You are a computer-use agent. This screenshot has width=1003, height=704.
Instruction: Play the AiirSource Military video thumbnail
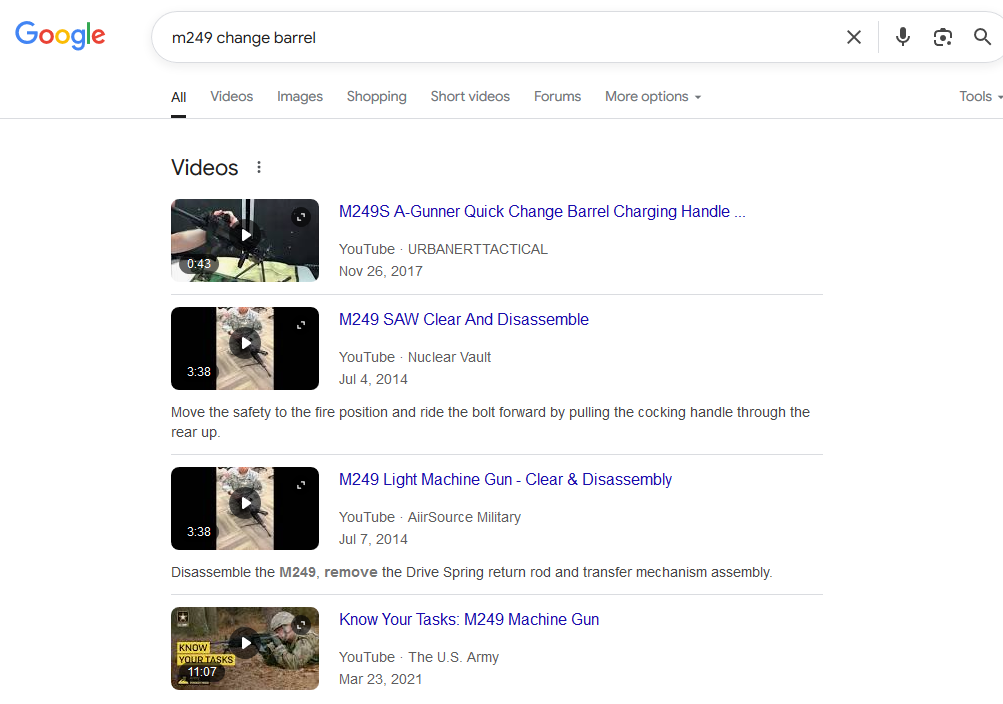tap(245, 508)
